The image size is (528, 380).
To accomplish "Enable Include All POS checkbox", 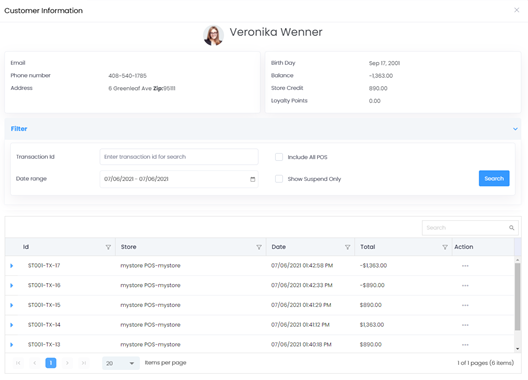I will (x=279, y=157).
